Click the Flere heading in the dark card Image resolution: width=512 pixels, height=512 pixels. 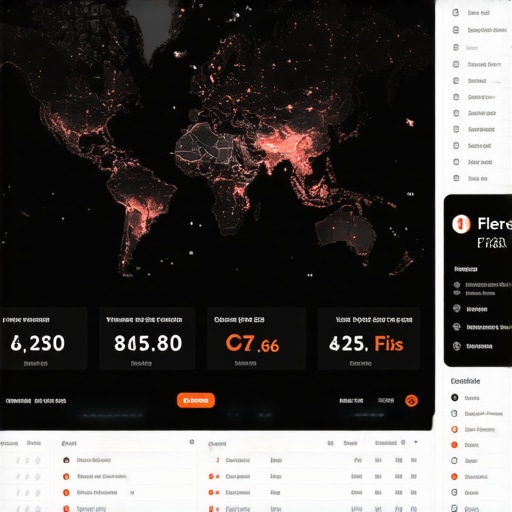point(494,224)
